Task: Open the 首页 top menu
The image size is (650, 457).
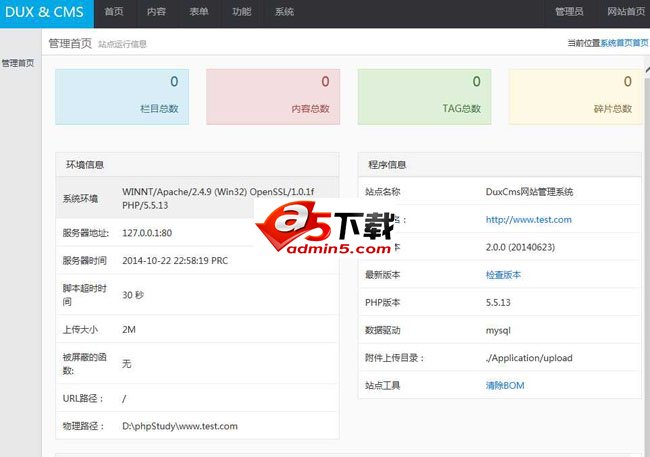Action: tap(114, 12)
